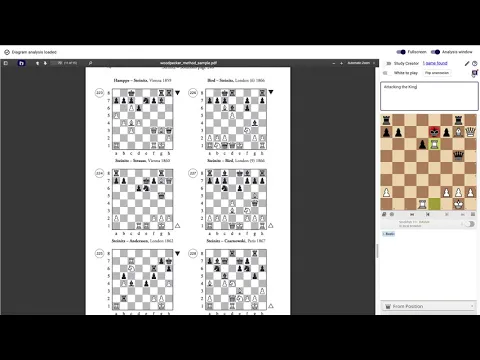Image resolution: width=480 pixels, height=360 pixels.
Task: Click the black rook on g8
Action: [458, 120]
